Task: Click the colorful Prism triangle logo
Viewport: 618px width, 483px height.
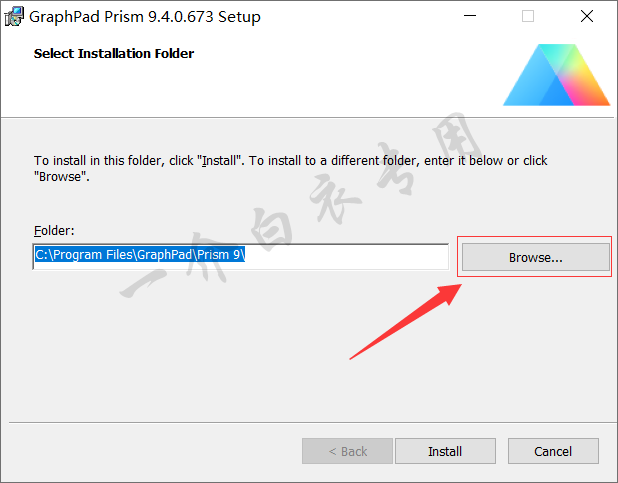Action: pos(557,74)
